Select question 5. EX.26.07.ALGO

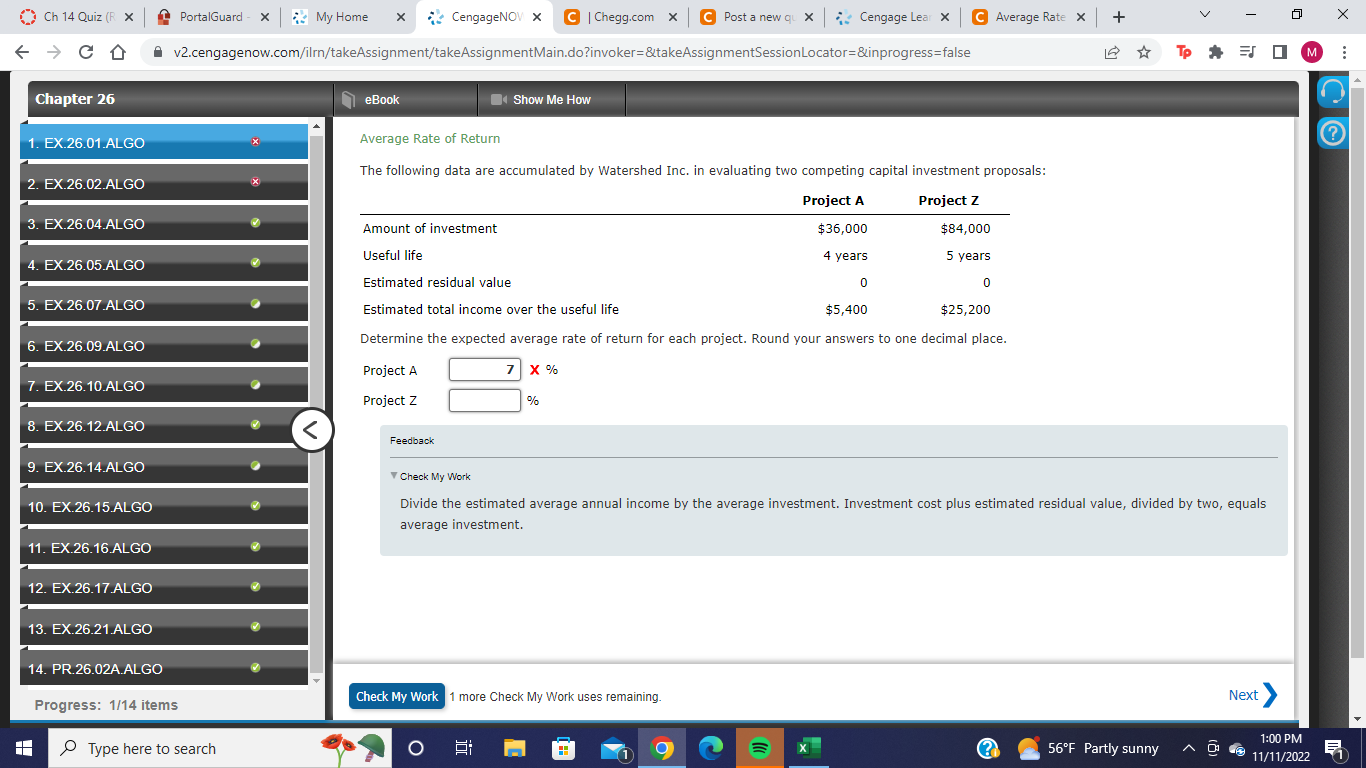tap(164, 305)
